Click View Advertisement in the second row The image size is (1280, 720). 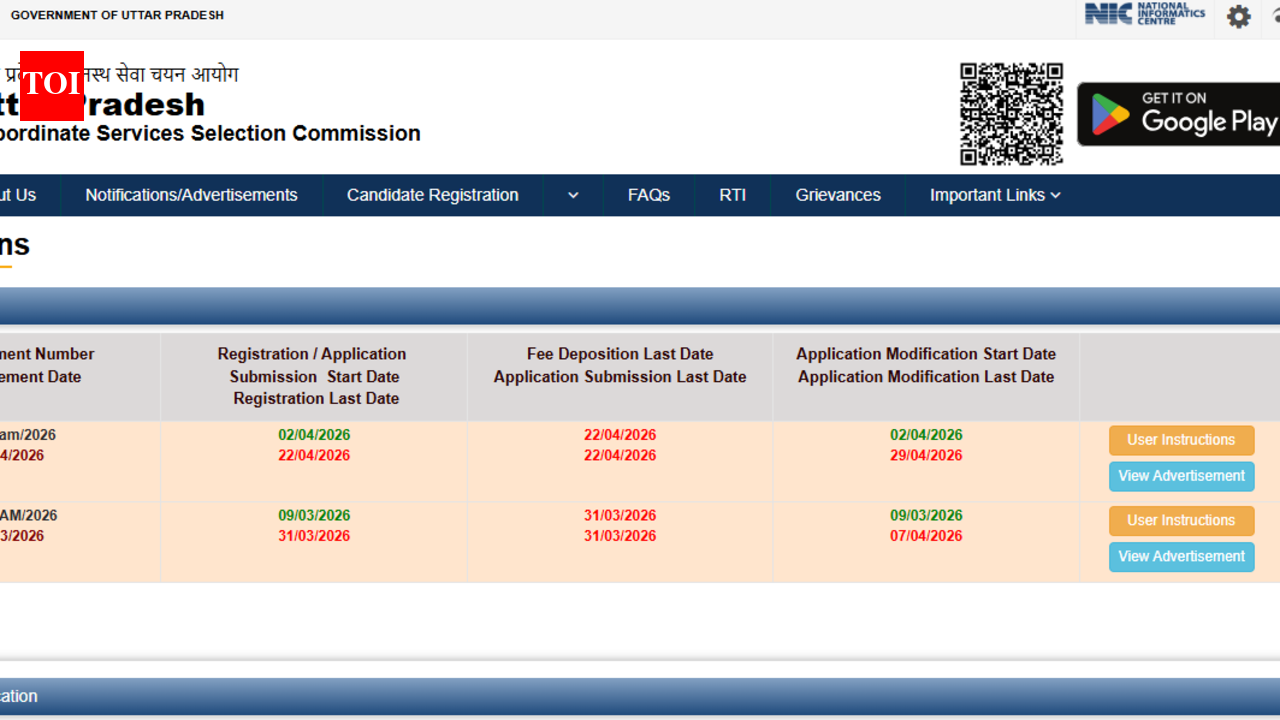[1181, 557]
